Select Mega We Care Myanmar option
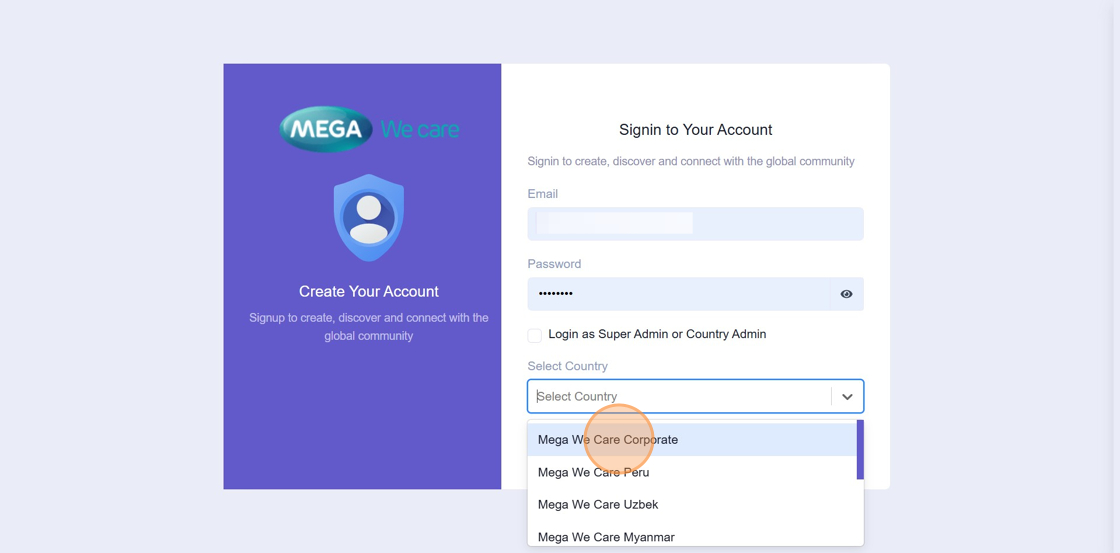1120x553 pixels. pyautogui.click(x=606, y=537)
